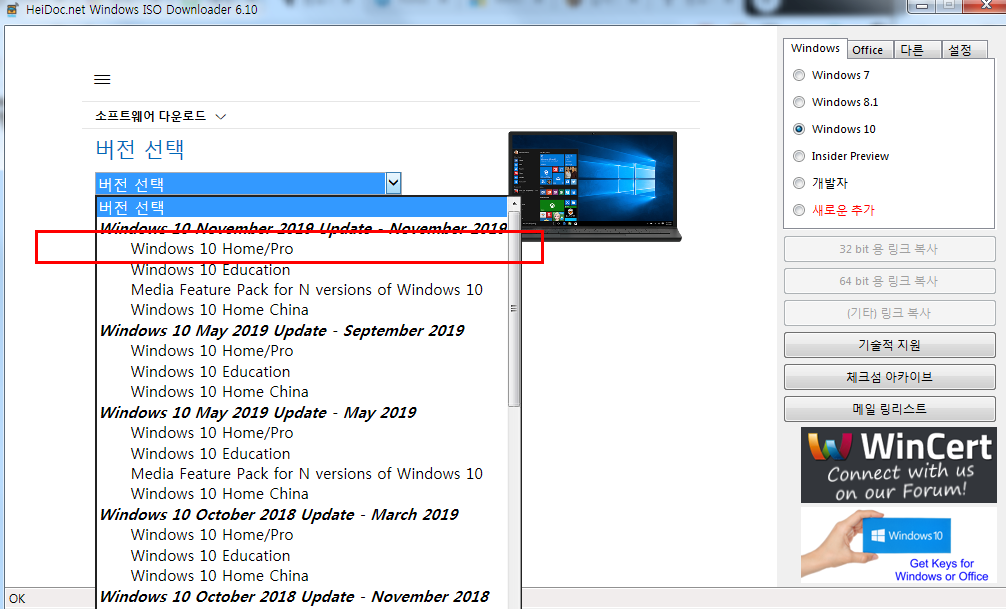This screenshot has width=1006, height=609.
Task: Choose Windows 10 Home China under October 2018 - March 2019
Action: click(302, 576)
